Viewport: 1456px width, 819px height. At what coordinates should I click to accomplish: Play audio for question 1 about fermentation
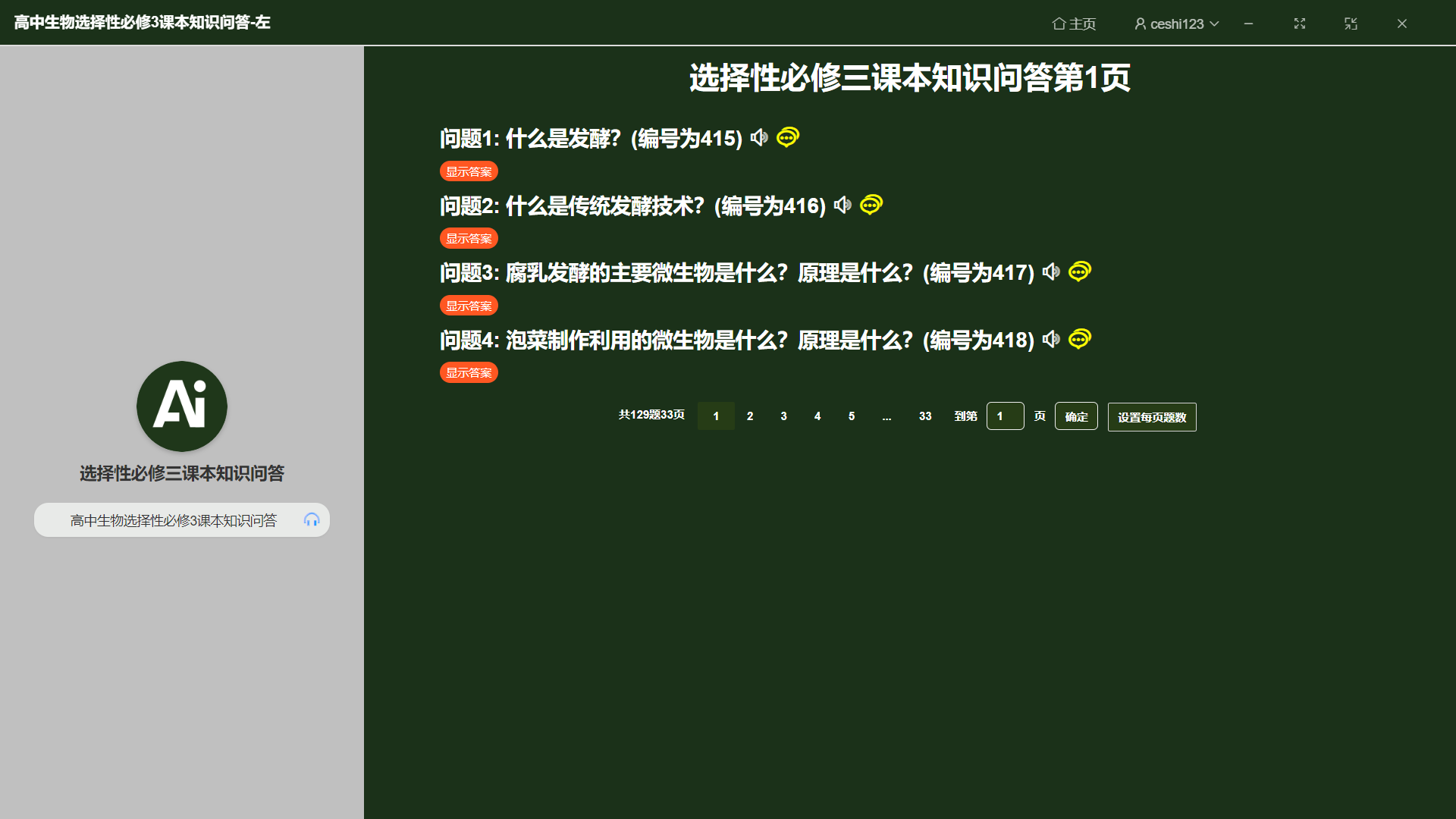click(x=759, y=137)
